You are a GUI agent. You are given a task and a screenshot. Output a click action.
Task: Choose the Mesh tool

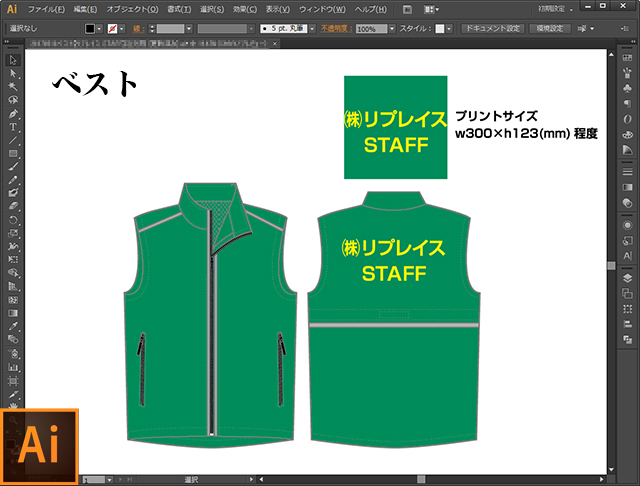pos(13,300)
